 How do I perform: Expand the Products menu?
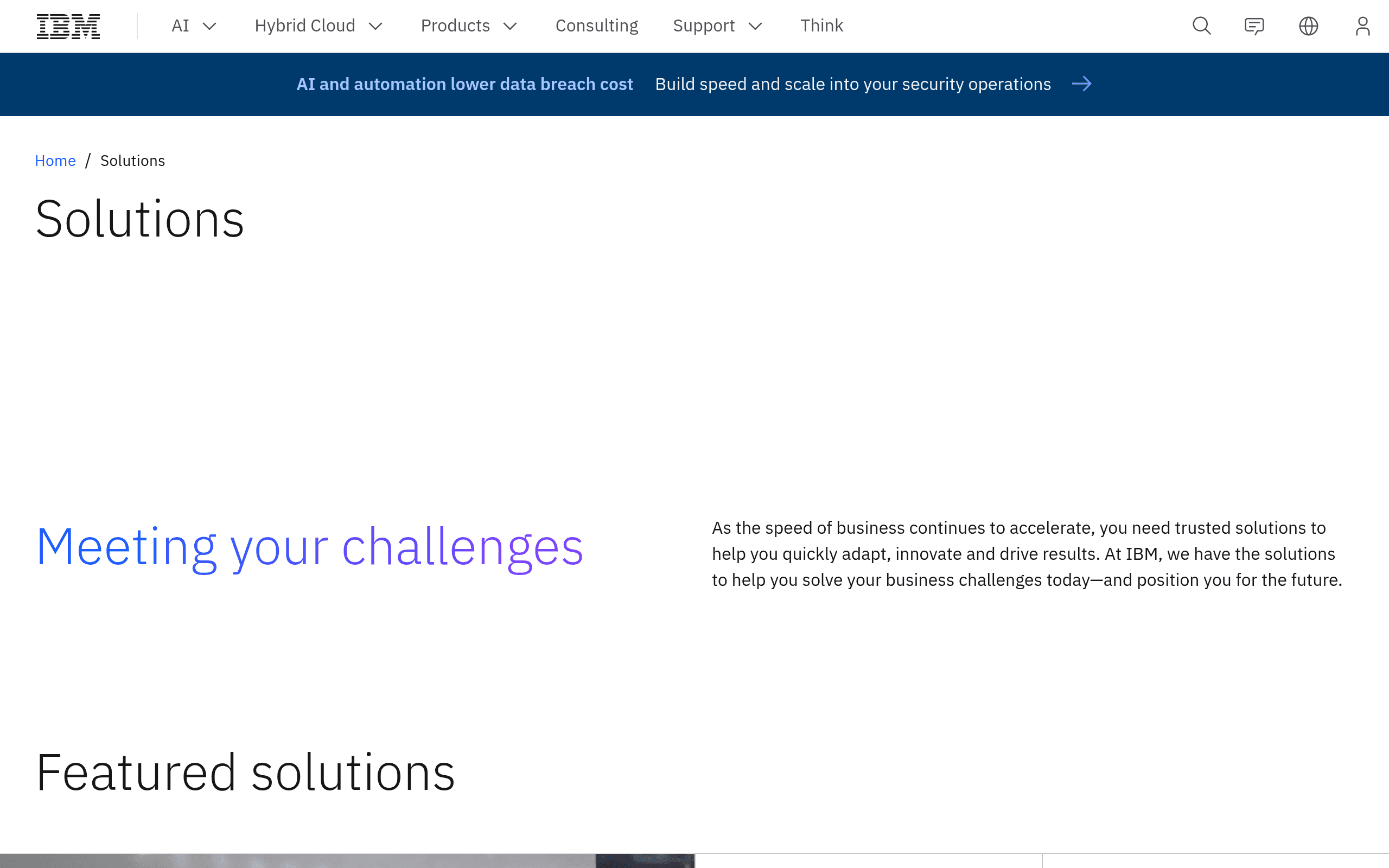pyautogui.click(x=469, y=26)
